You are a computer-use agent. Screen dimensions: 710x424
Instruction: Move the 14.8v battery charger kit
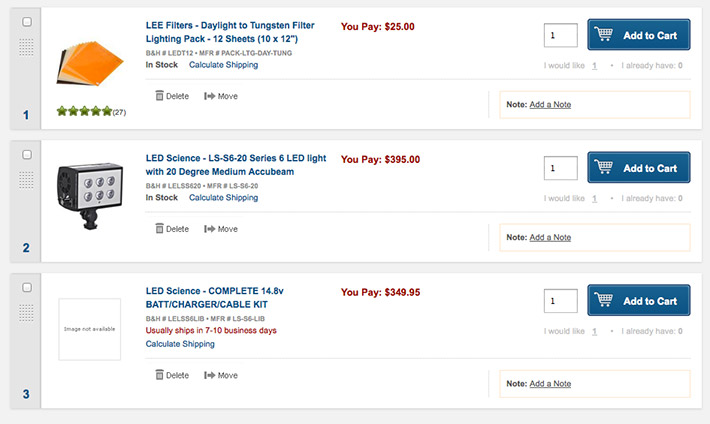pos(221,375)
